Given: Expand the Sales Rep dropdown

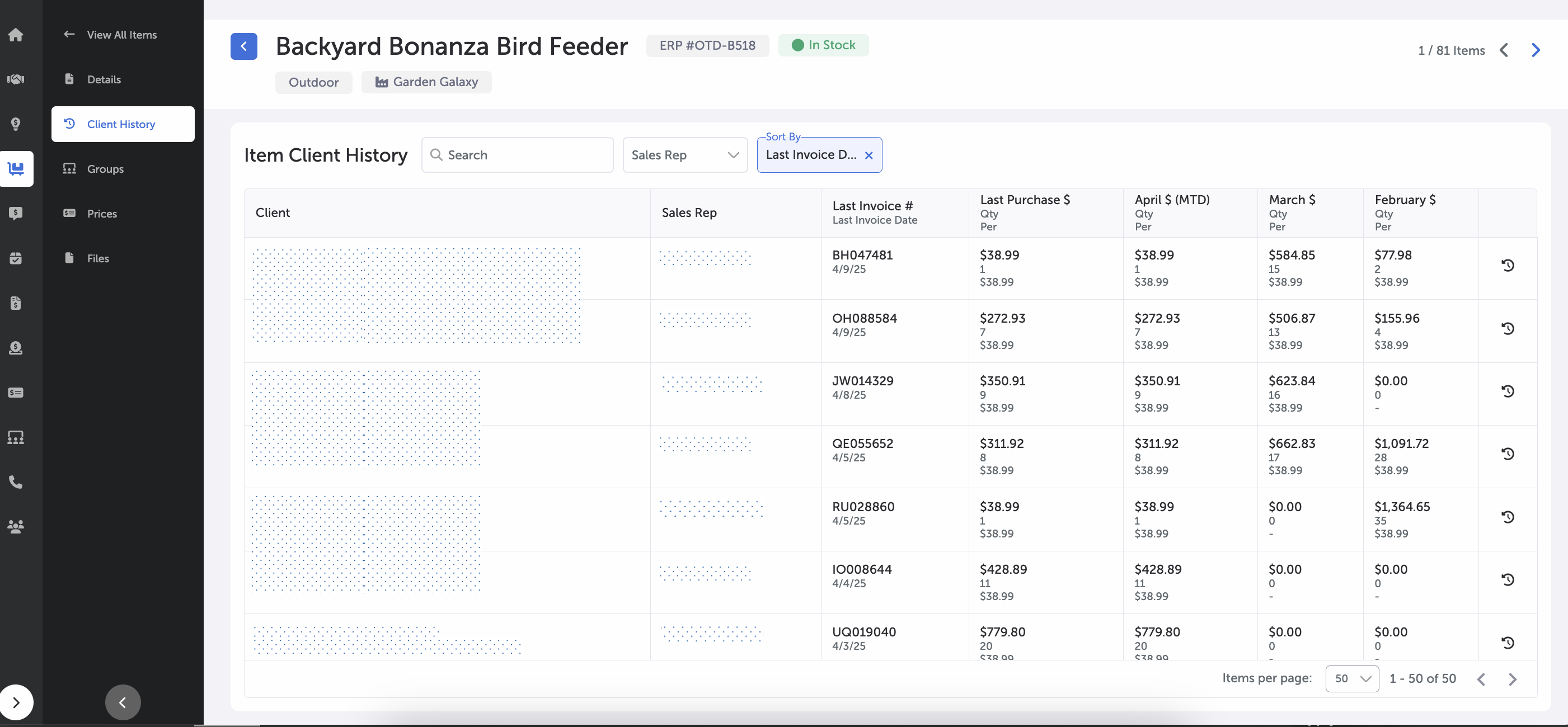Looking at the screenshot, I should tap(685, 155).
